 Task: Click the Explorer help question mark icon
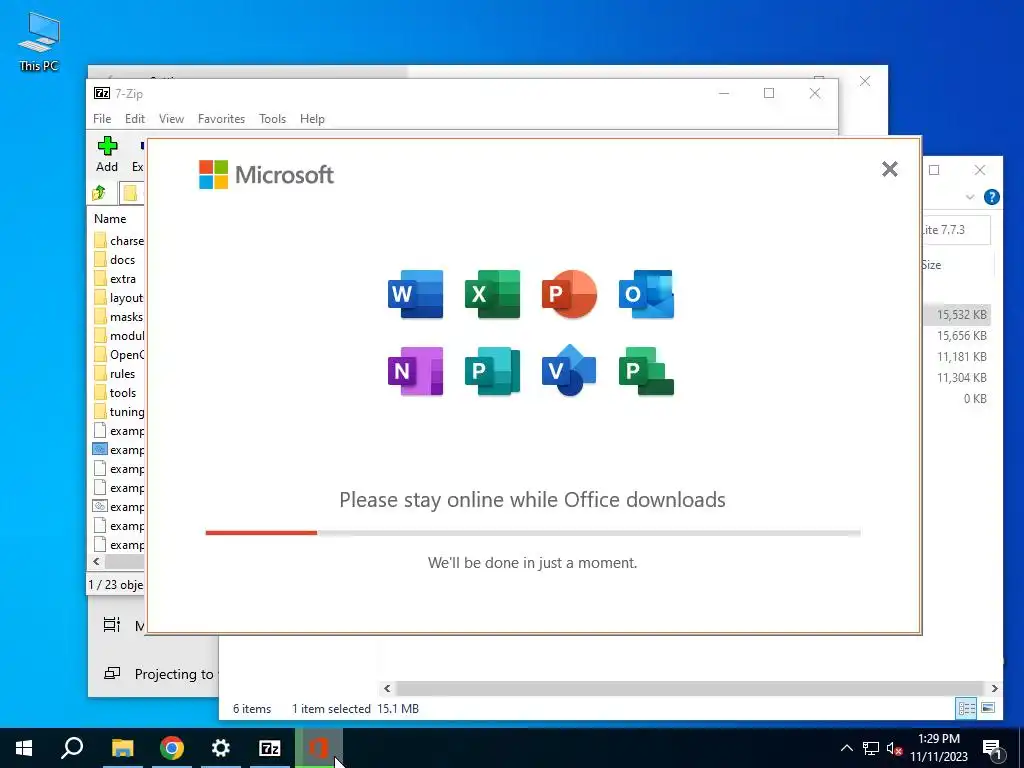tap(991, 197)
